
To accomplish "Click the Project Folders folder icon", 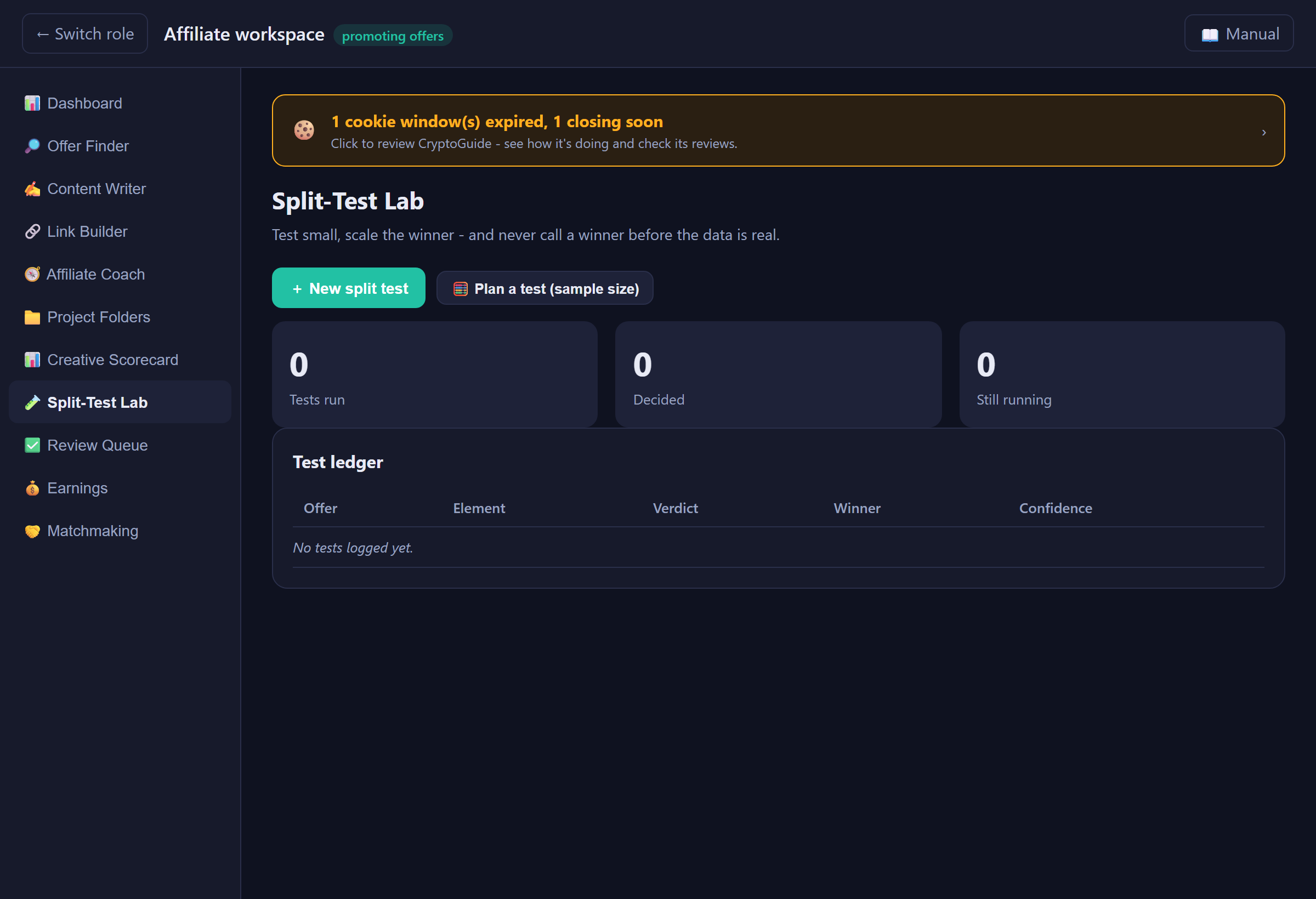I will pos(32,317).
